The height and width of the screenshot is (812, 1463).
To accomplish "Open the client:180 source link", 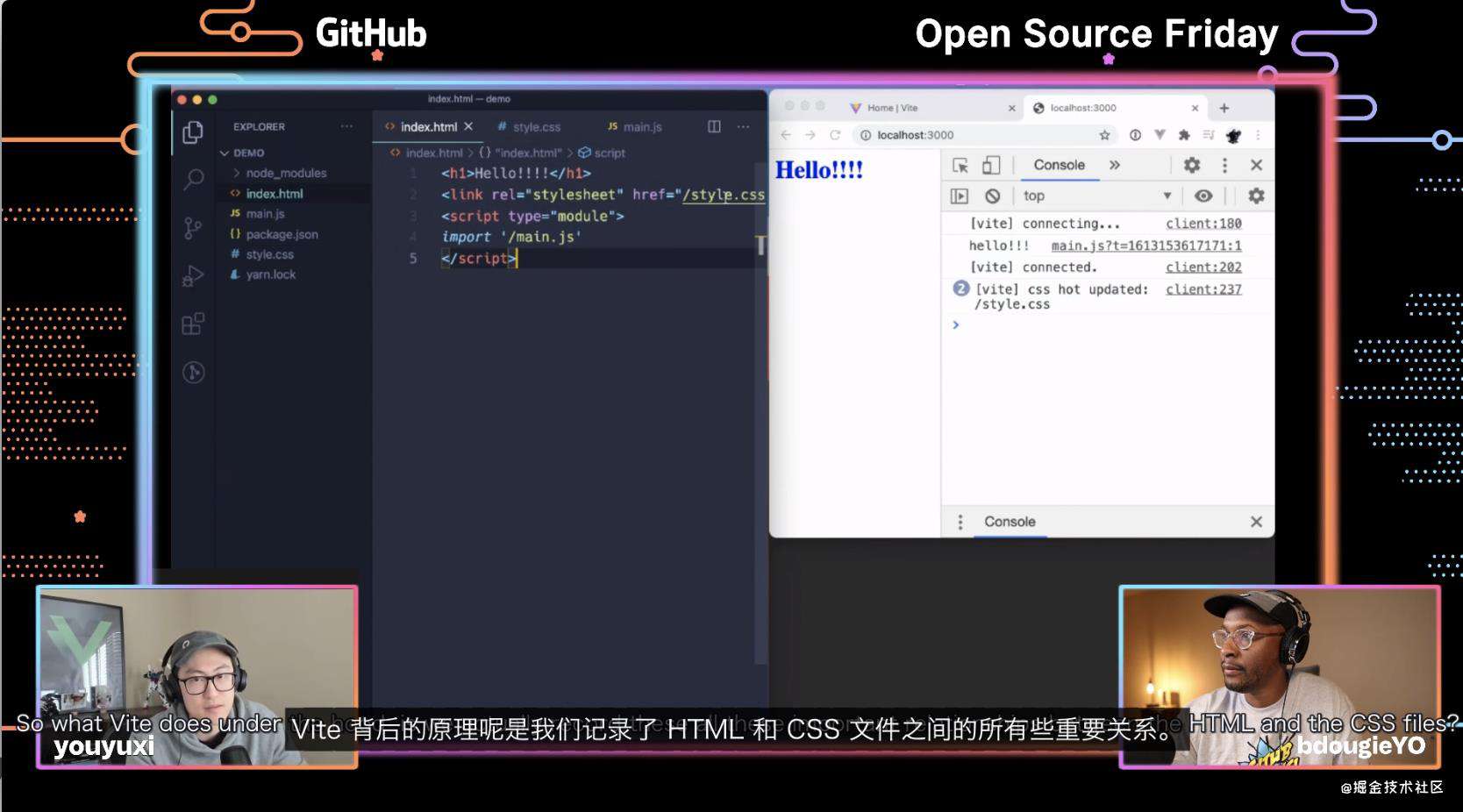I will 1203,224.
